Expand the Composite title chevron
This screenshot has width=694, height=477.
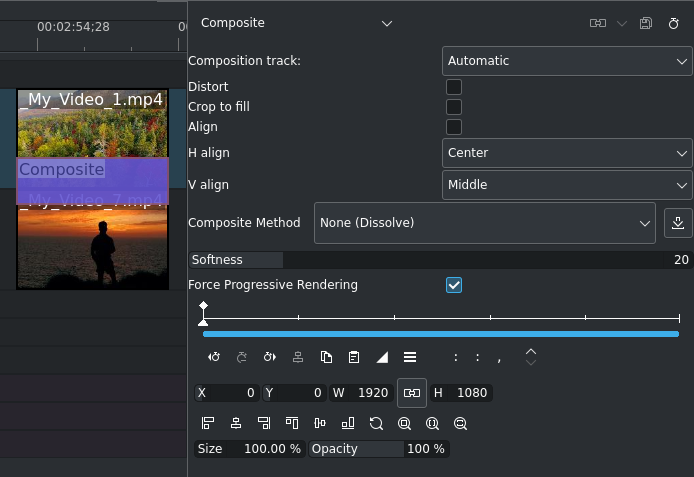387,23
